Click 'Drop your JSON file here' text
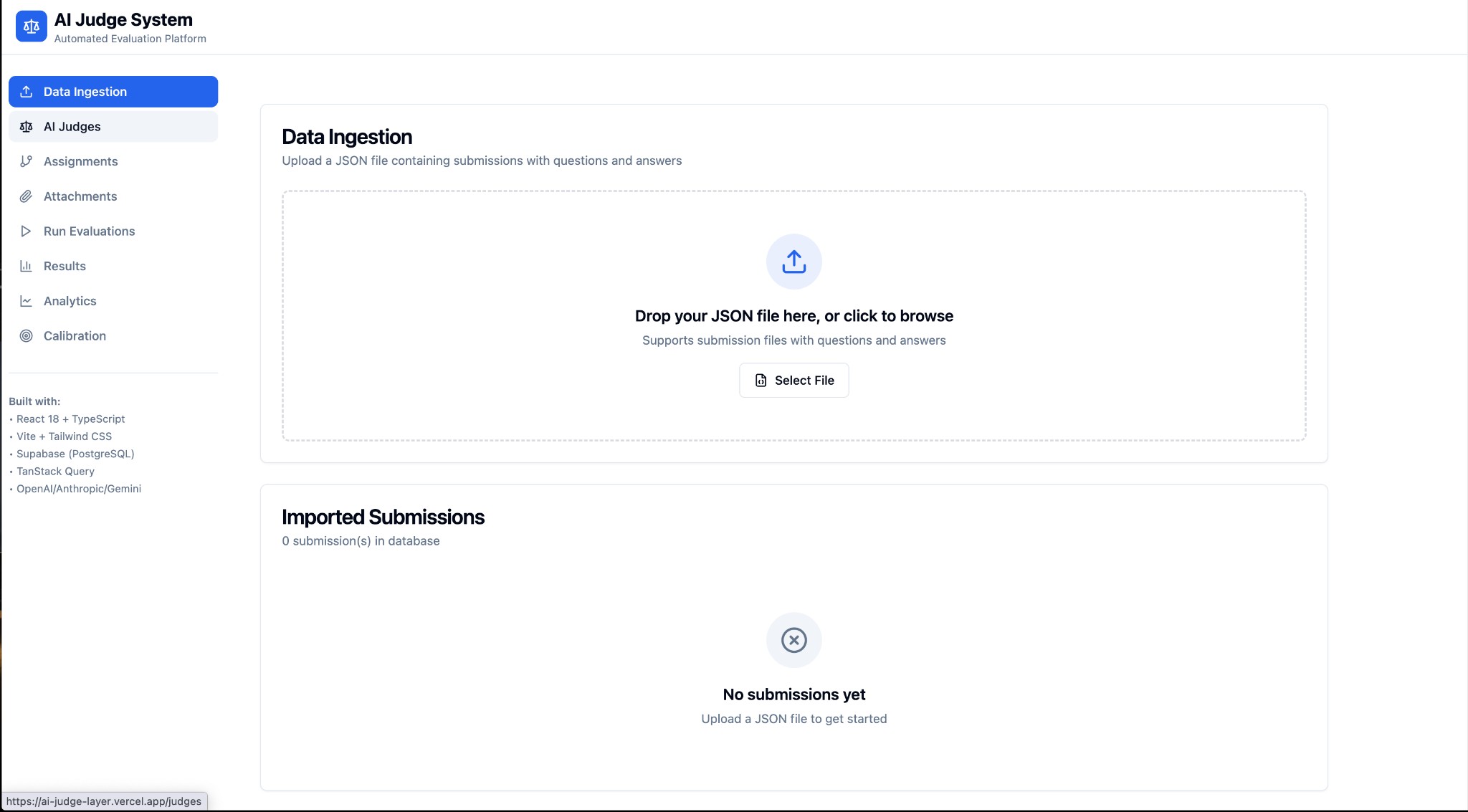This screenshot has width=1468, height=812. click(x=794, y=316)
